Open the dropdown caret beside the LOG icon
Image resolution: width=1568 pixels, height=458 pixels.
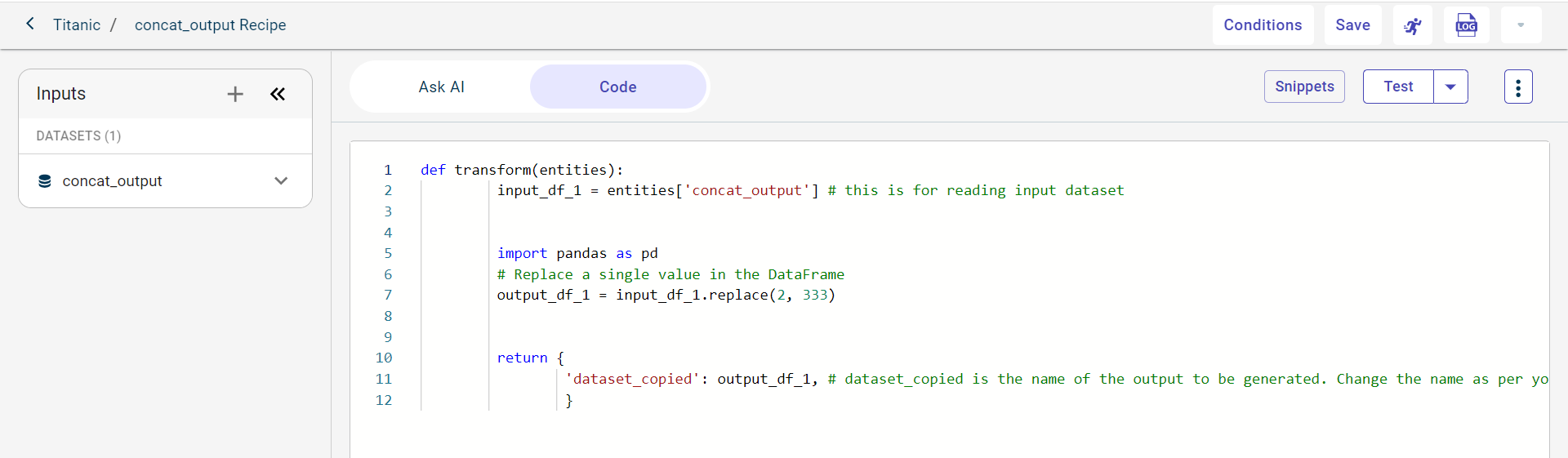coord(1520,25)
